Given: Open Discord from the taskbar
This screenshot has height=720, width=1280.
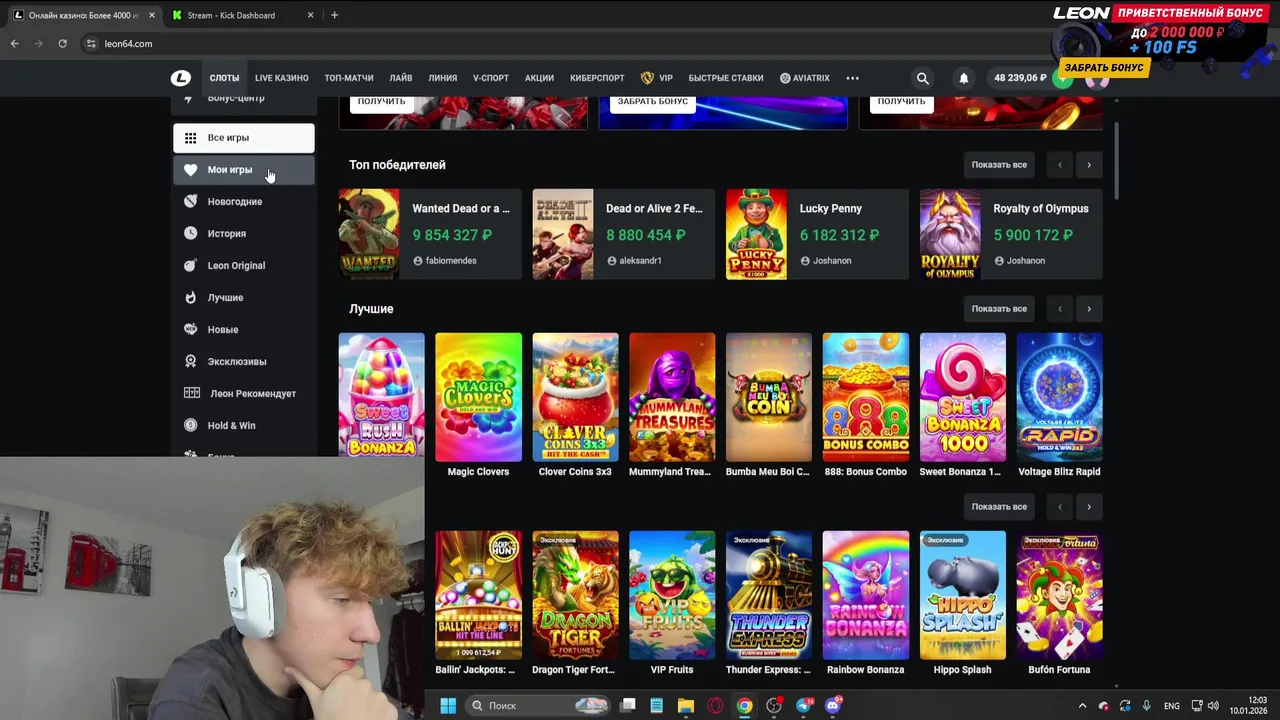Looking at the screenshot, I should 833,706.
